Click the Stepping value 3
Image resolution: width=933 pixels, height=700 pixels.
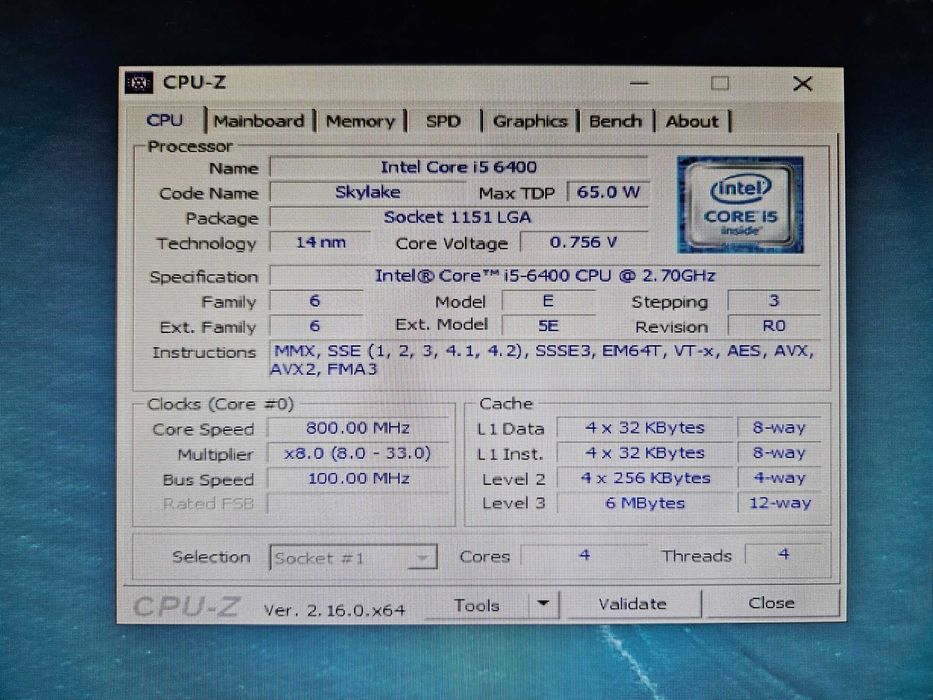[774, 301]
